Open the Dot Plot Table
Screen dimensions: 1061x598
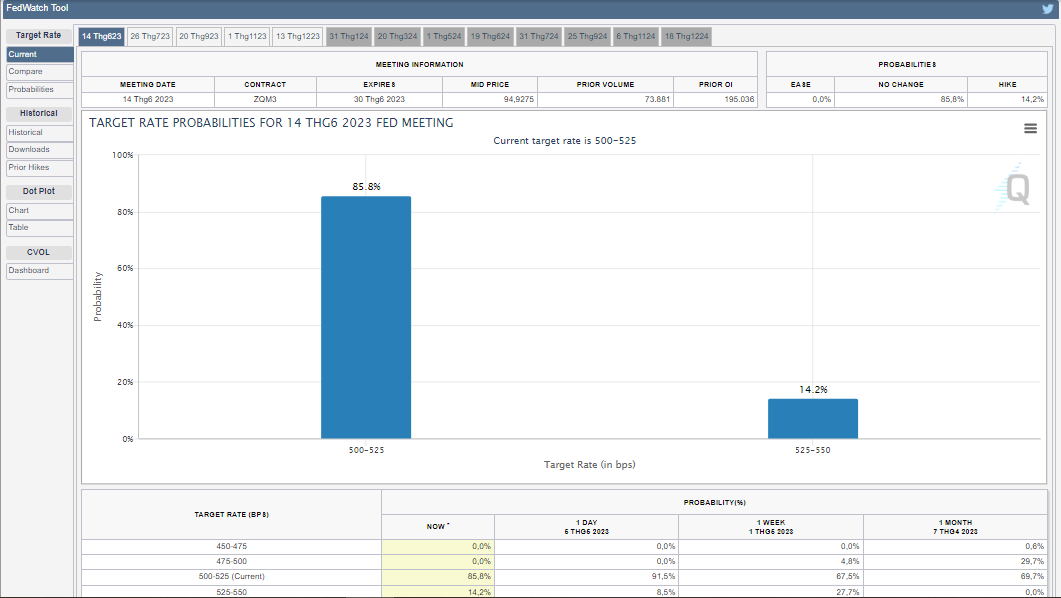(x=40, y=227)
